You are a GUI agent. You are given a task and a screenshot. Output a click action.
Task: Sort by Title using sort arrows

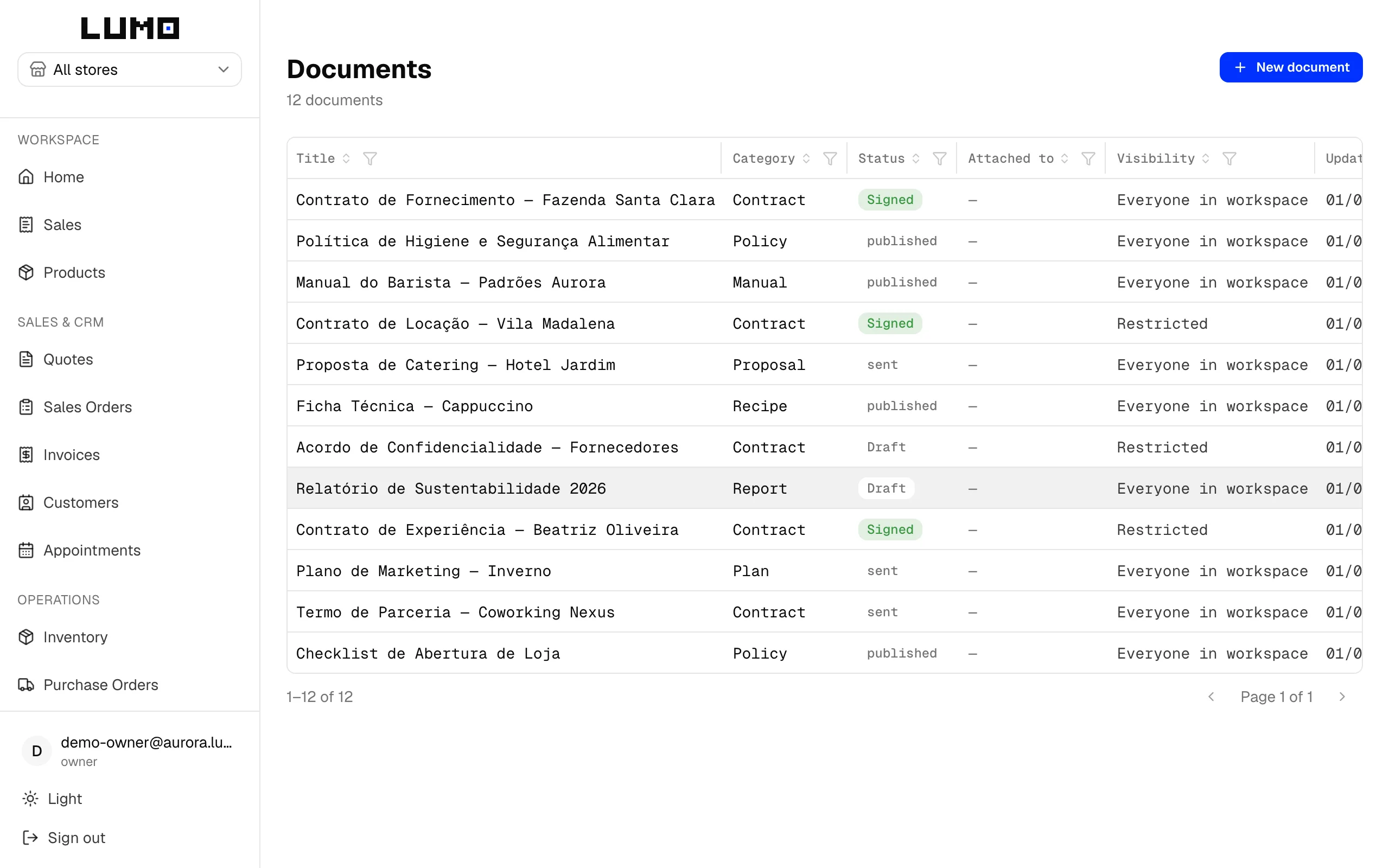pos(346,158)
